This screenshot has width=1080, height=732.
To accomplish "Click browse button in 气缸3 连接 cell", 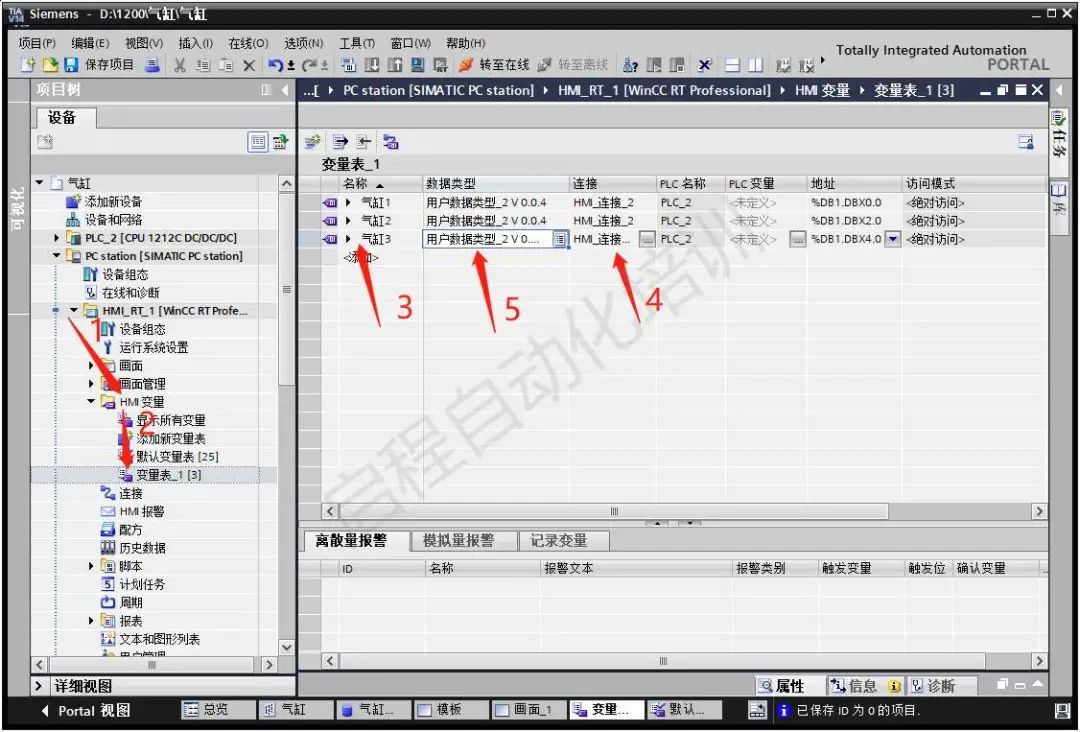I will click(647, 239).
